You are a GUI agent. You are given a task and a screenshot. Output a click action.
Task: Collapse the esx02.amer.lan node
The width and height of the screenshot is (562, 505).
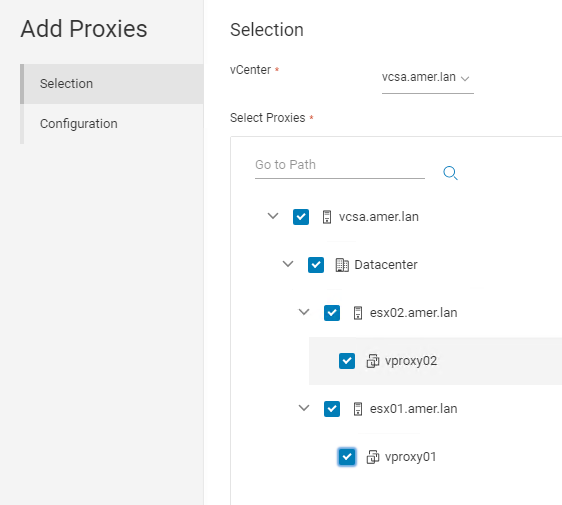304,312
